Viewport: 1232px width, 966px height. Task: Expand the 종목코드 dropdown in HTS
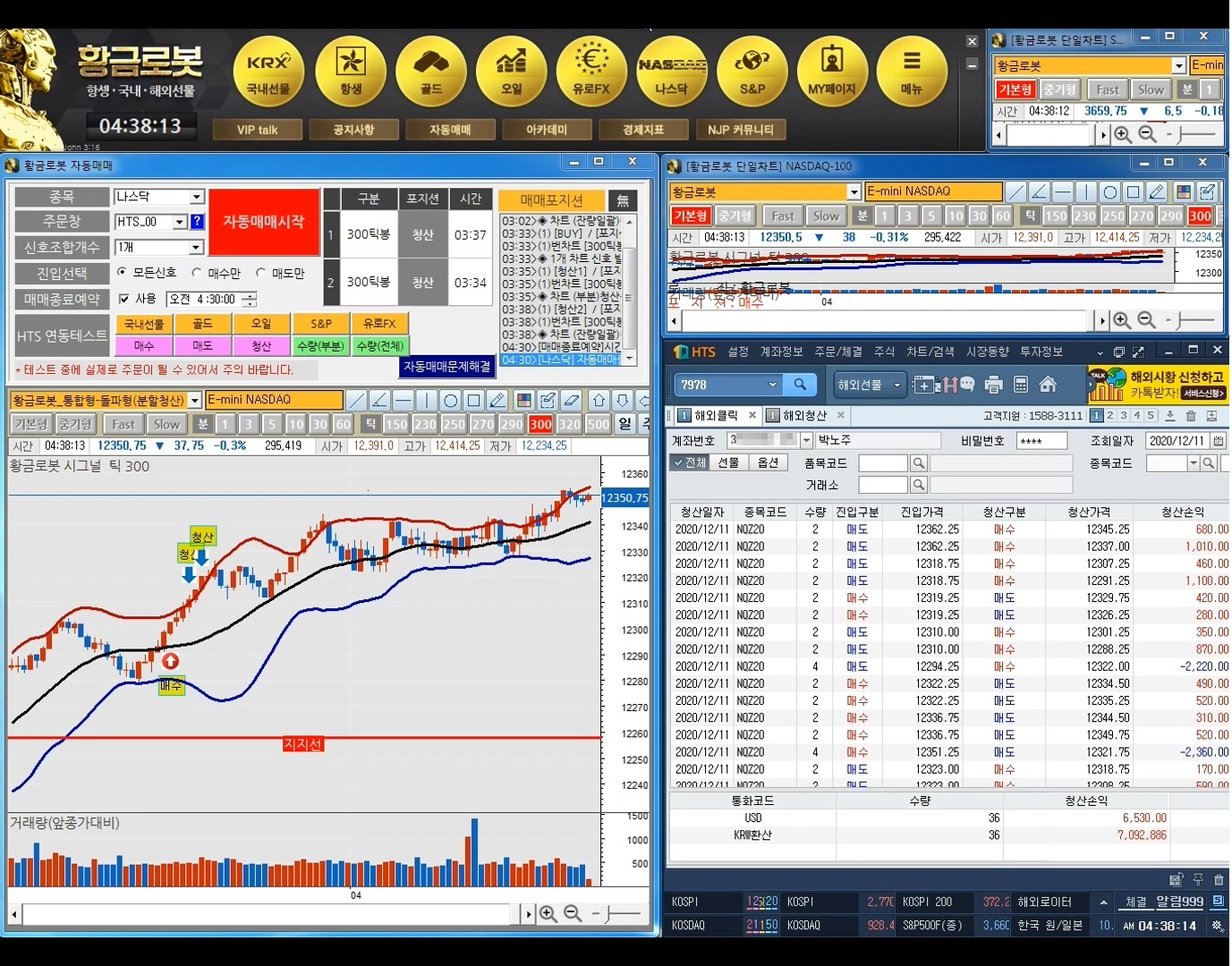1193,462
